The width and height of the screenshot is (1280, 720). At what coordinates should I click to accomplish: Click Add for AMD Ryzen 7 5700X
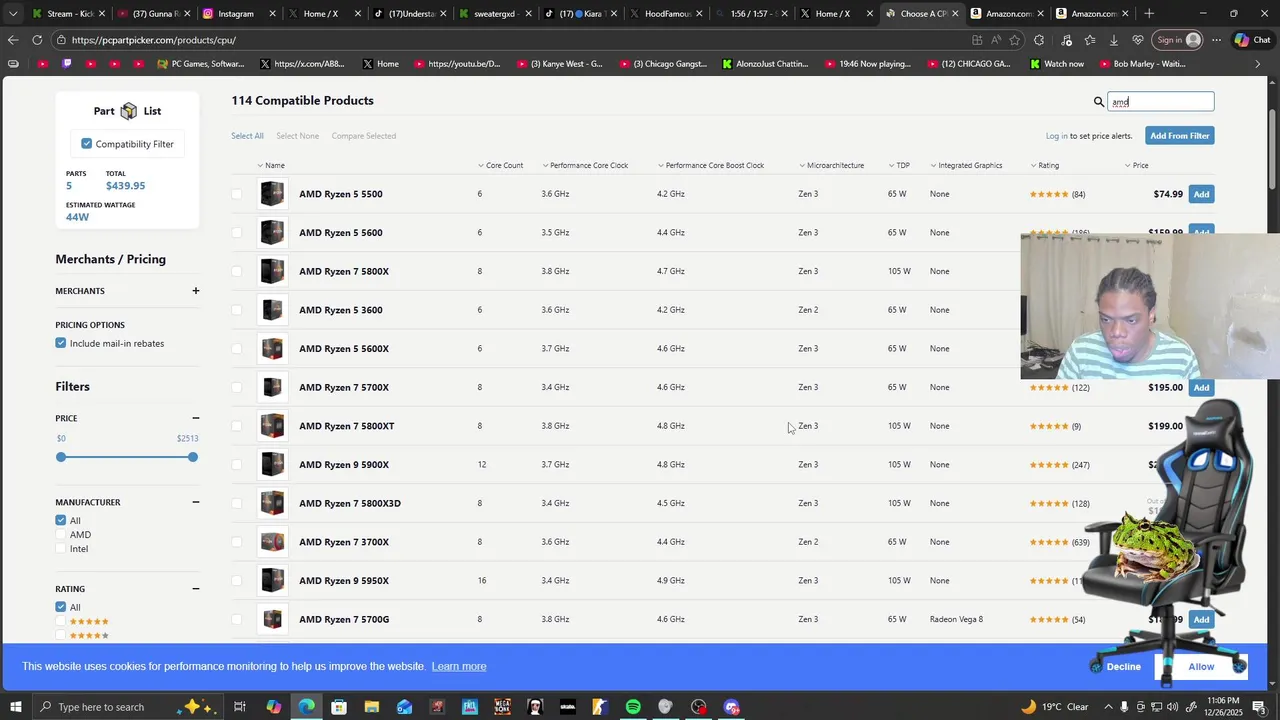click(x=1201, y=387)
